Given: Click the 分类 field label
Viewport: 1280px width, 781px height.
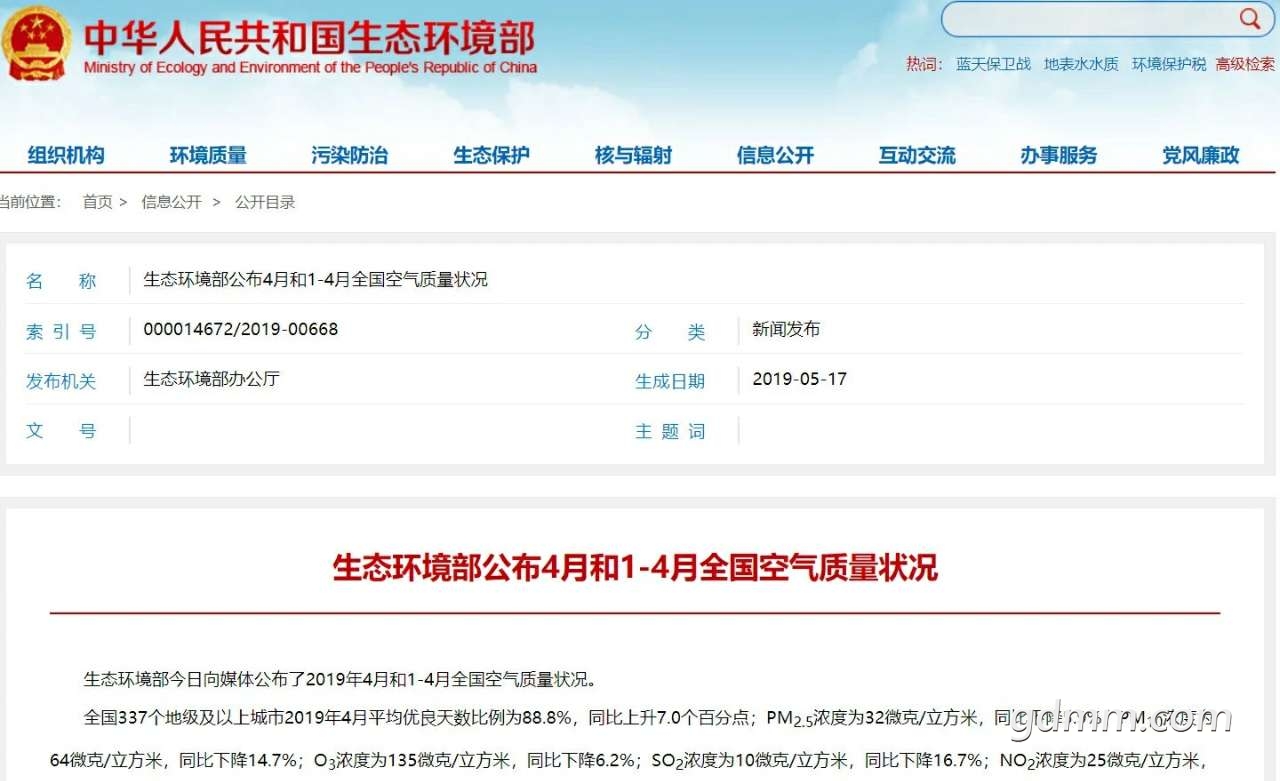Looking at the screenshot, I should click(x=670, y=332).
